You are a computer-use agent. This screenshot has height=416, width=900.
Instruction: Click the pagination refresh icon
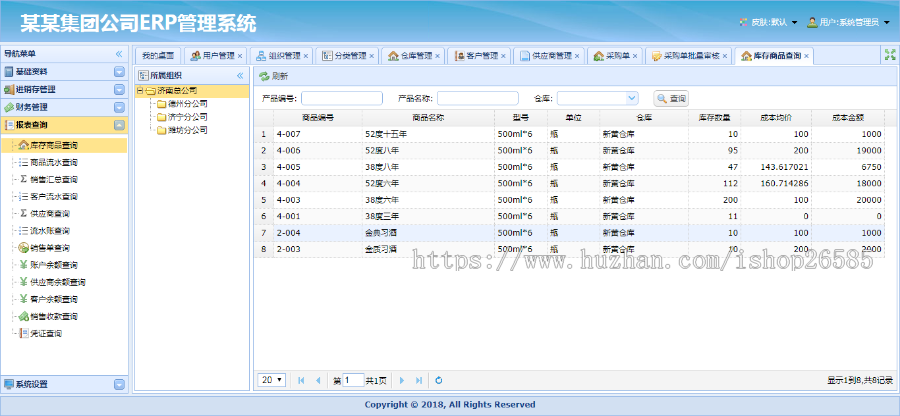438,380
